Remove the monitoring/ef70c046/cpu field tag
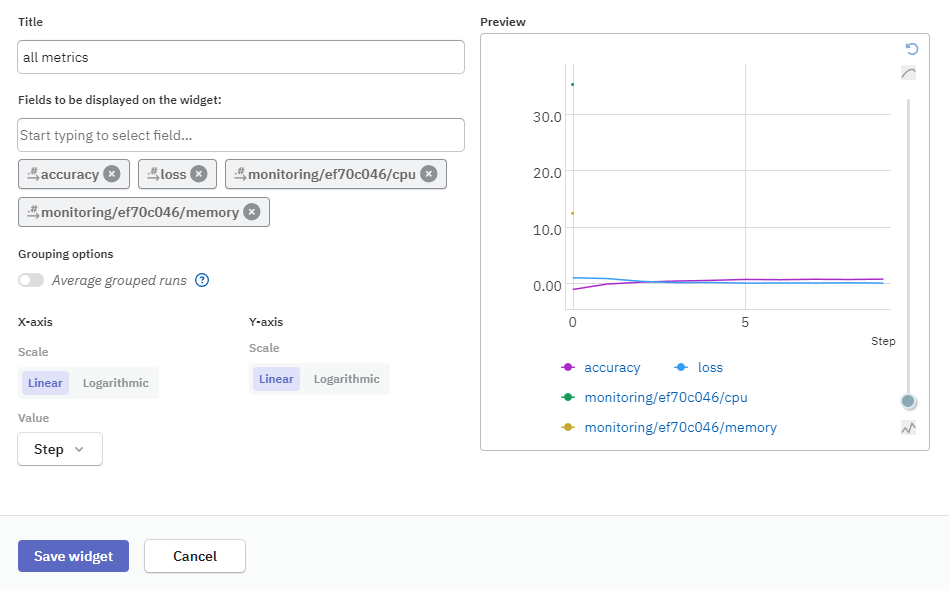949x591 pixels. pyautogui.click(x=428, y=173)
